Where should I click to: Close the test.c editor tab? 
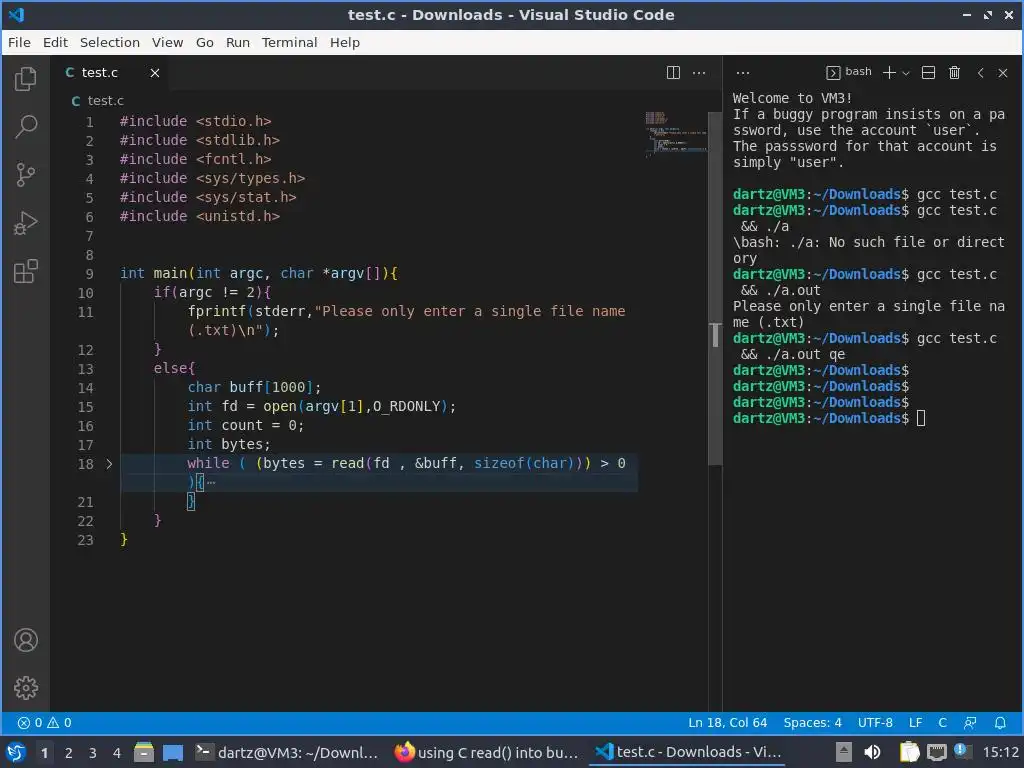[x=155, y=73]
